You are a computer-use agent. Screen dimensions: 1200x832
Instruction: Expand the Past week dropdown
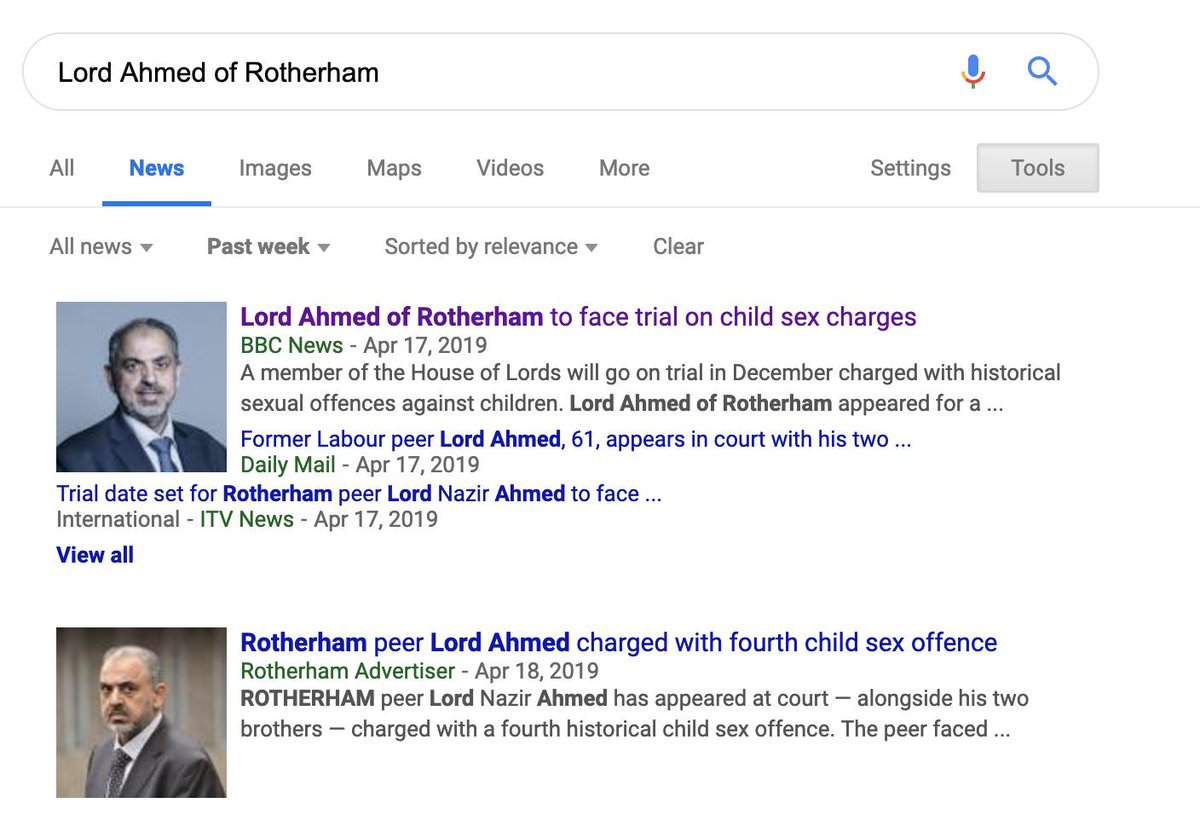(268, 246)
